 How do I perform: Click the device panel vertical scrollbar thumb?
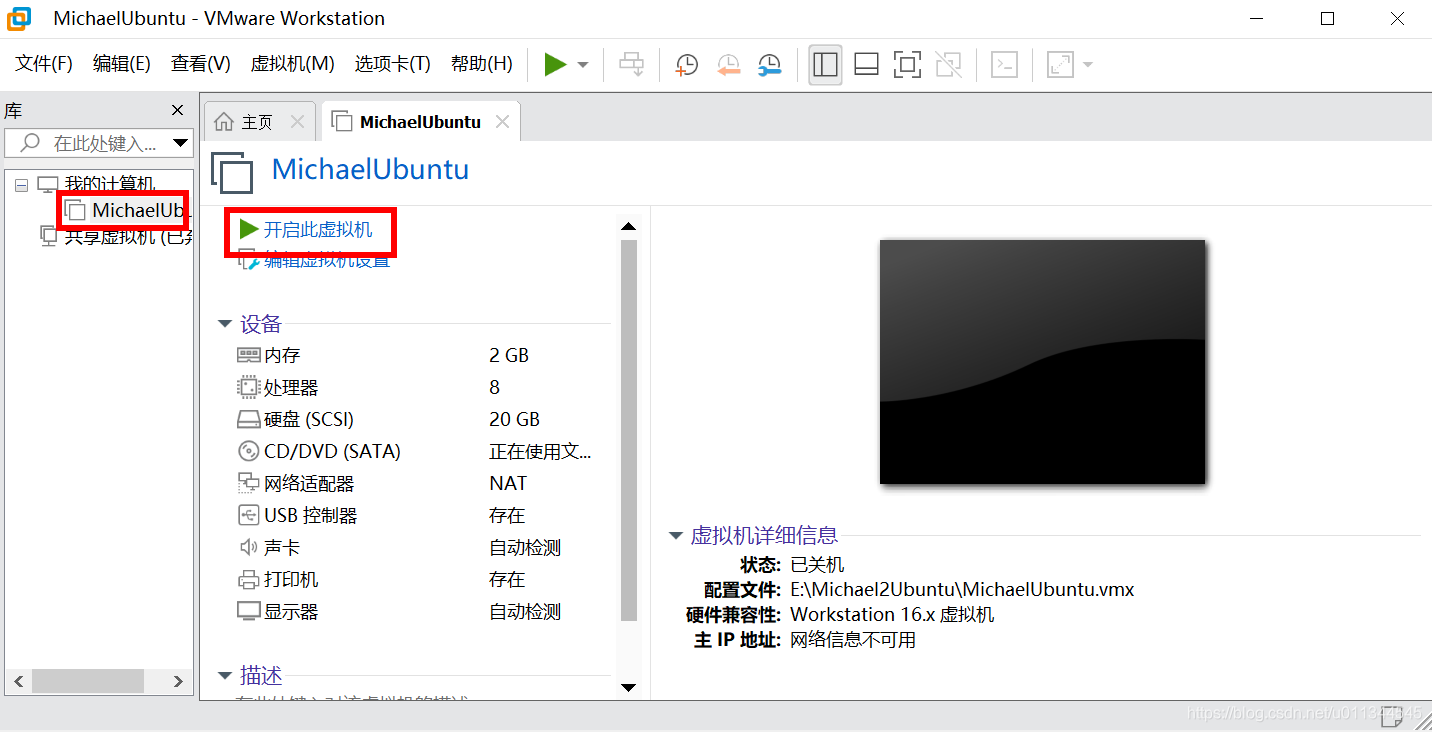pyautogui.click(x=629, y=430)
